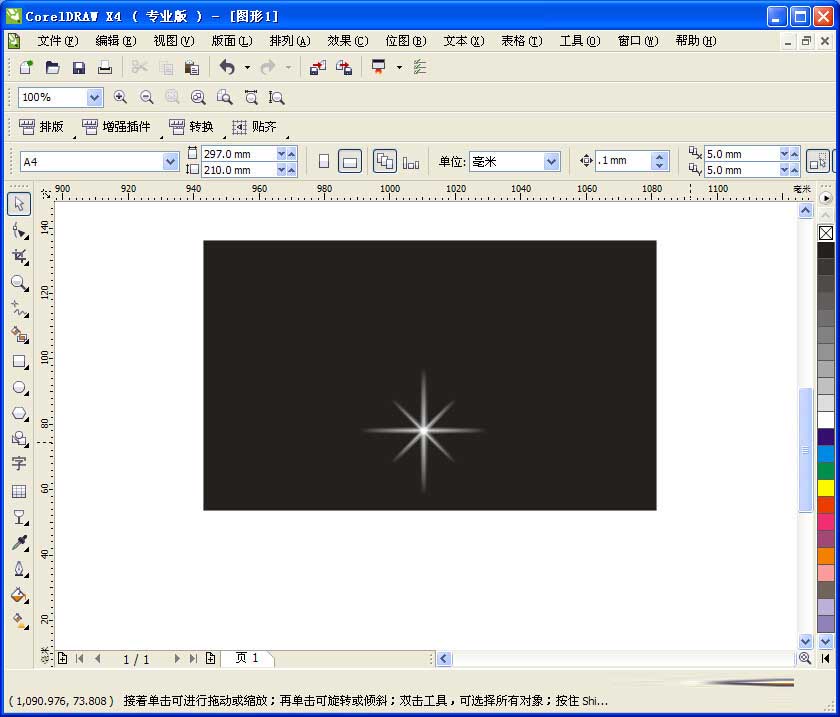Click the vertical scrollbar down arrow
Viewport: 840px width, 717px height.
point(806,642)
